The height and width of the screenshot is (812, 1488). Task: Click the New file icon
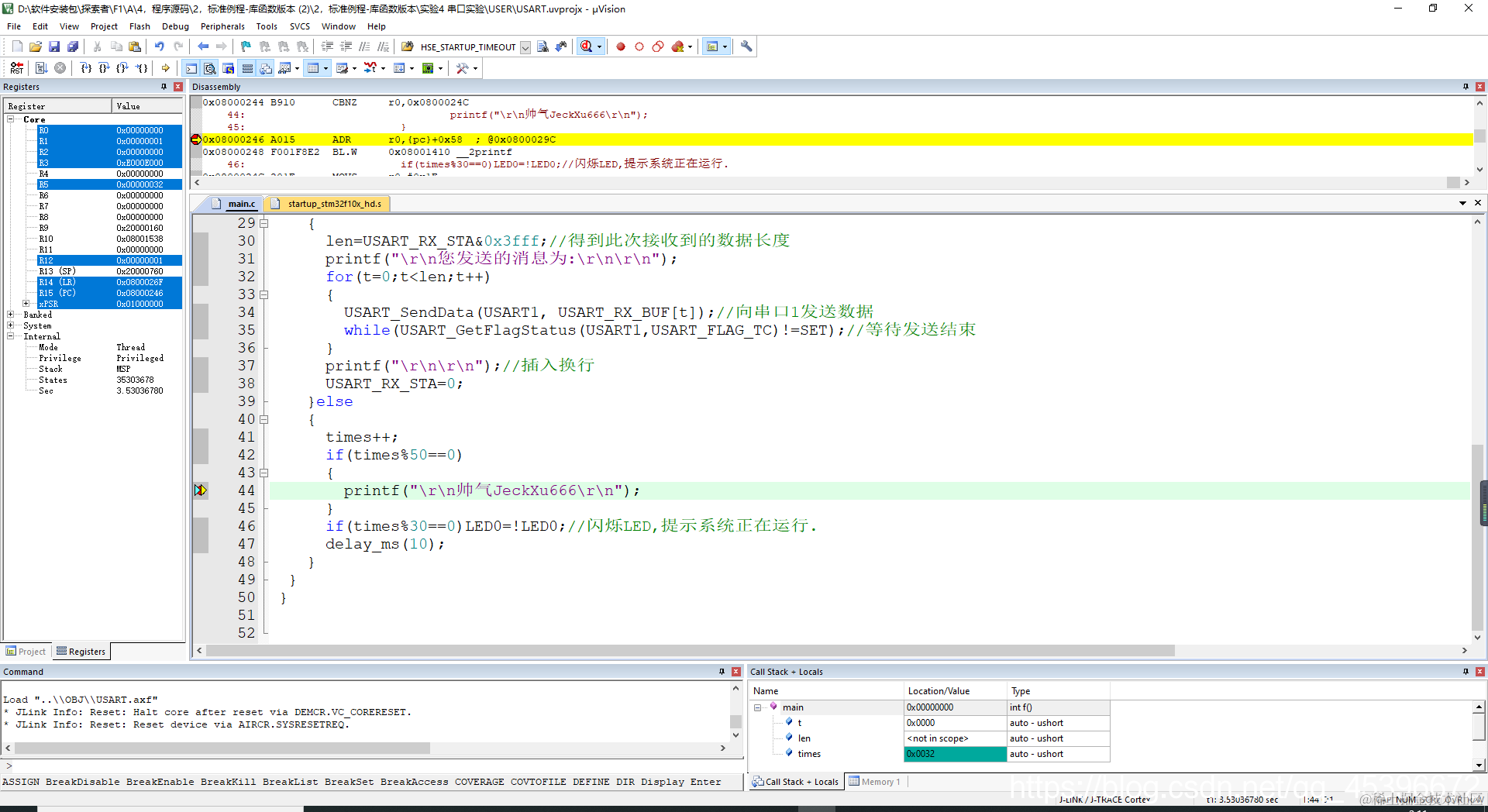[17, 46]
